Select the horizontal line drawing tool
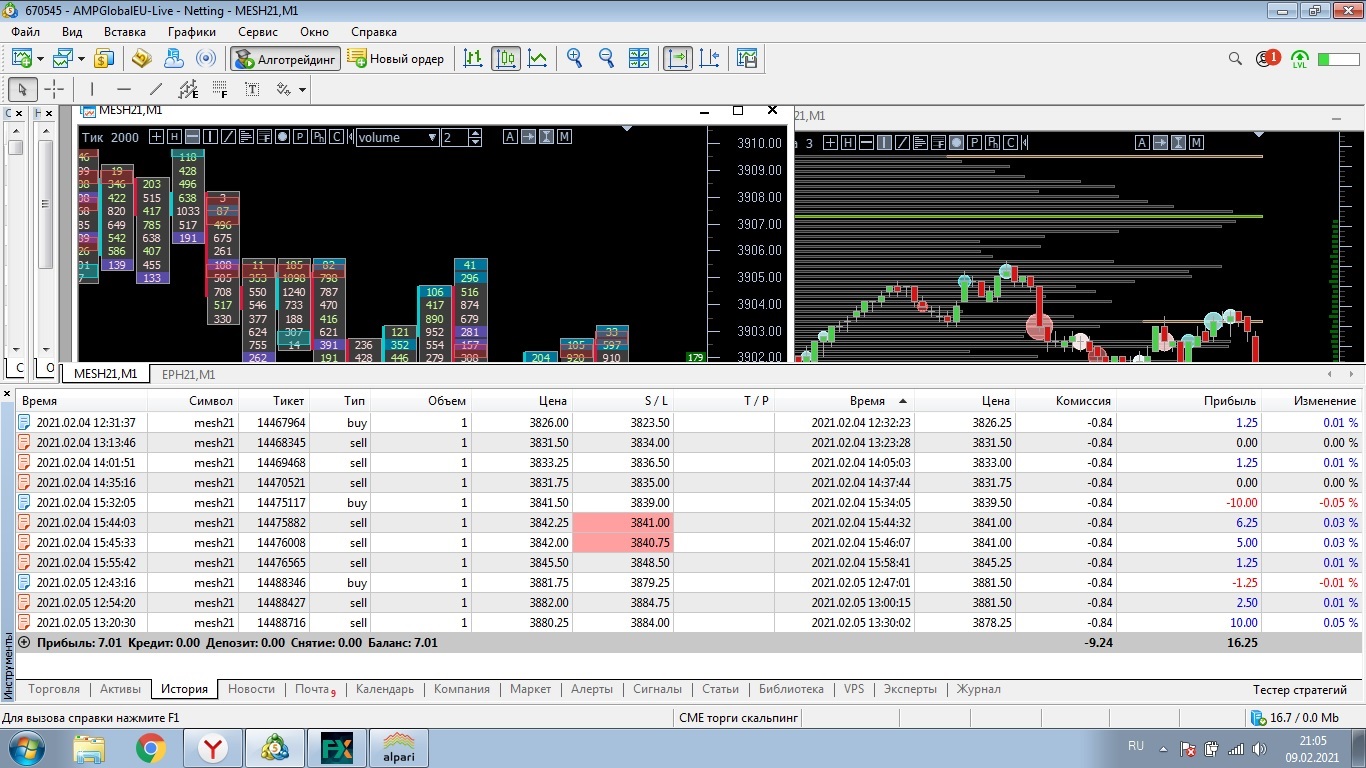Viewport: 1366px width, 768px height. tap(124, 90)
